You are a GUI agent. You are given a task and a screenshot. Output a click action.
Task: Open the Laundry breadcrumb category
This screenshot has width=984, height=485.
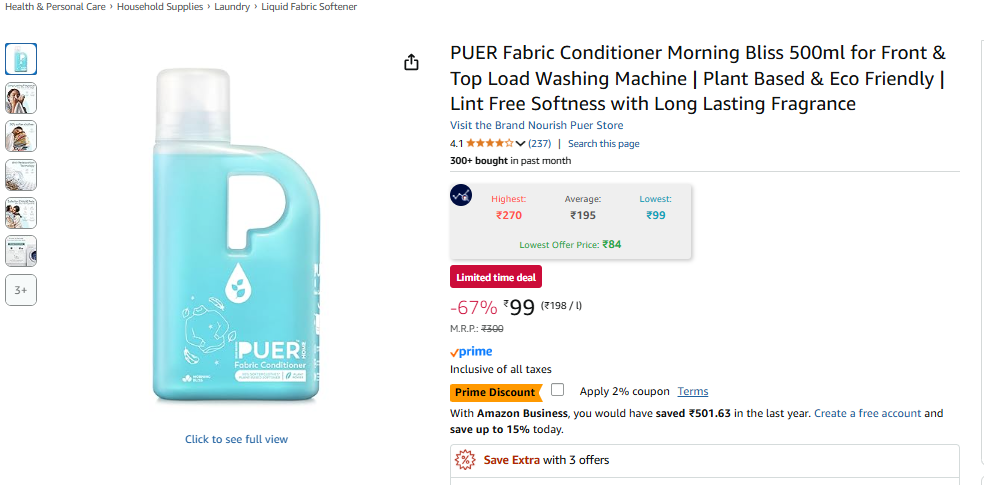[232, 7]
